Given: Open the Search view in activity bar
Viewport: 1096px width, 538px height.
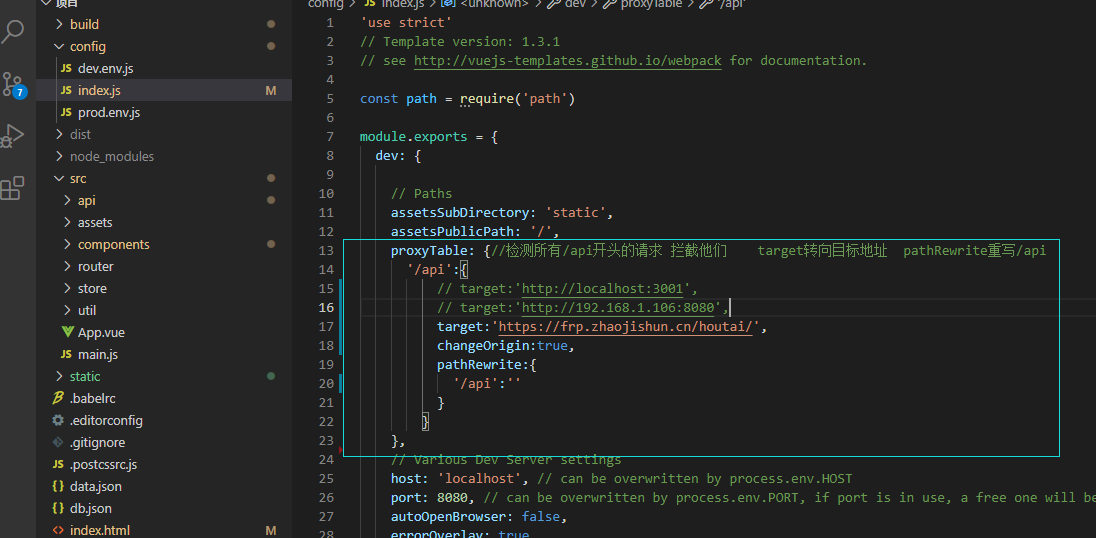Looking at the screenshot, I should click(x=13, y=31).
